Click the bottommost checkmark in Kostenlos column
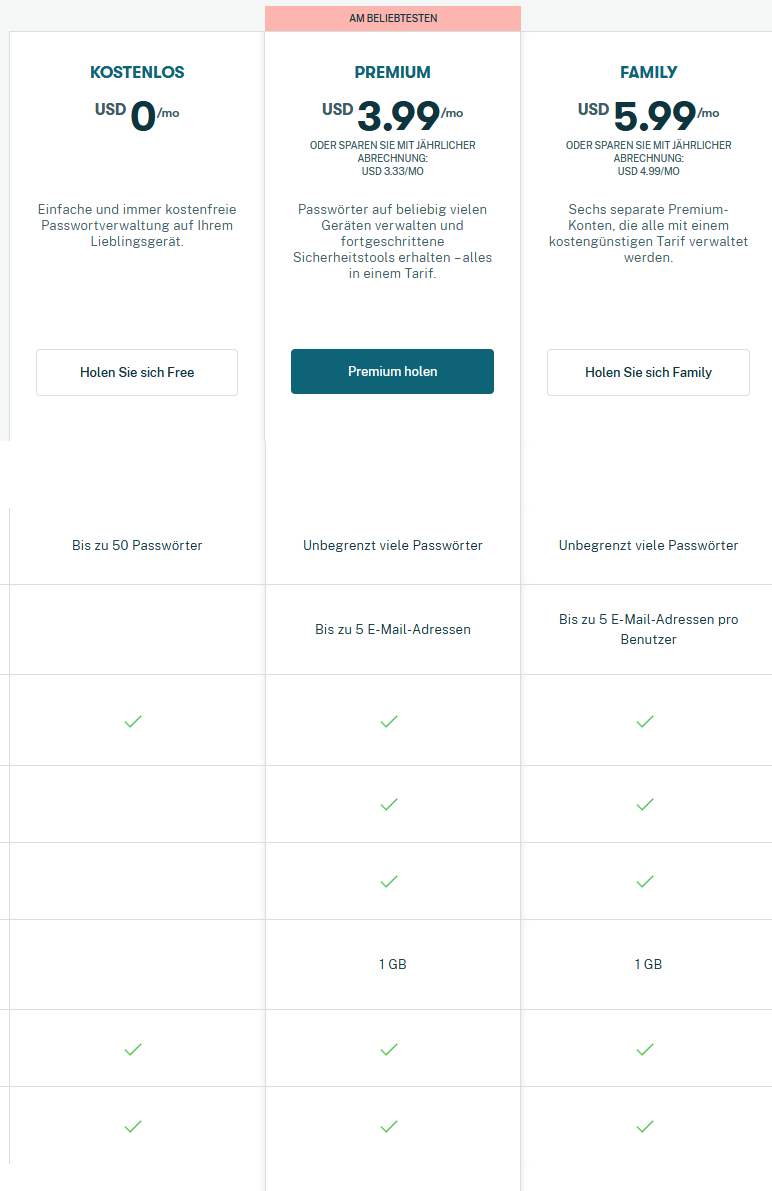The width and height of the screenshot is (772, 1191). (x=133, y=1126)
